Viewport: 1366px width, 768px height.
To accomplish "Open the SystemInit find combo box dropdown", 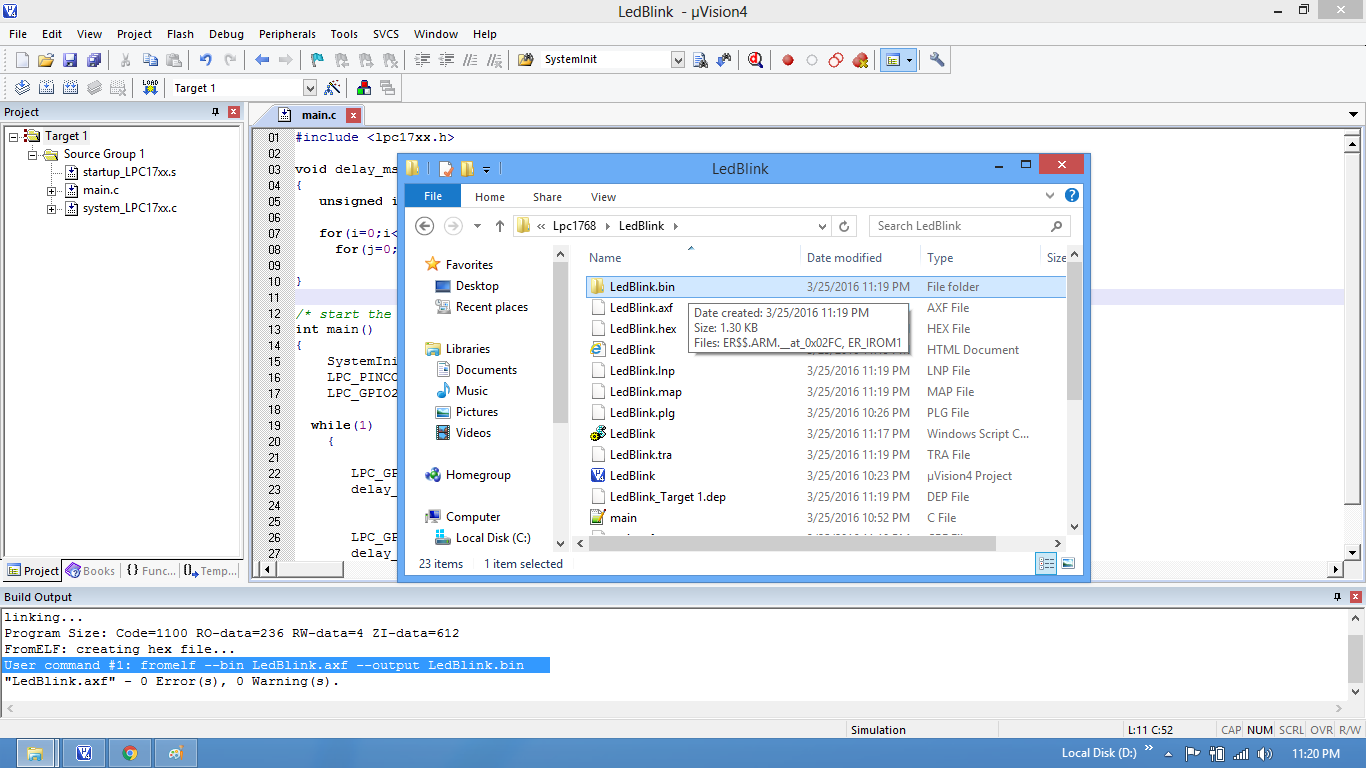I will pos(677,60).
